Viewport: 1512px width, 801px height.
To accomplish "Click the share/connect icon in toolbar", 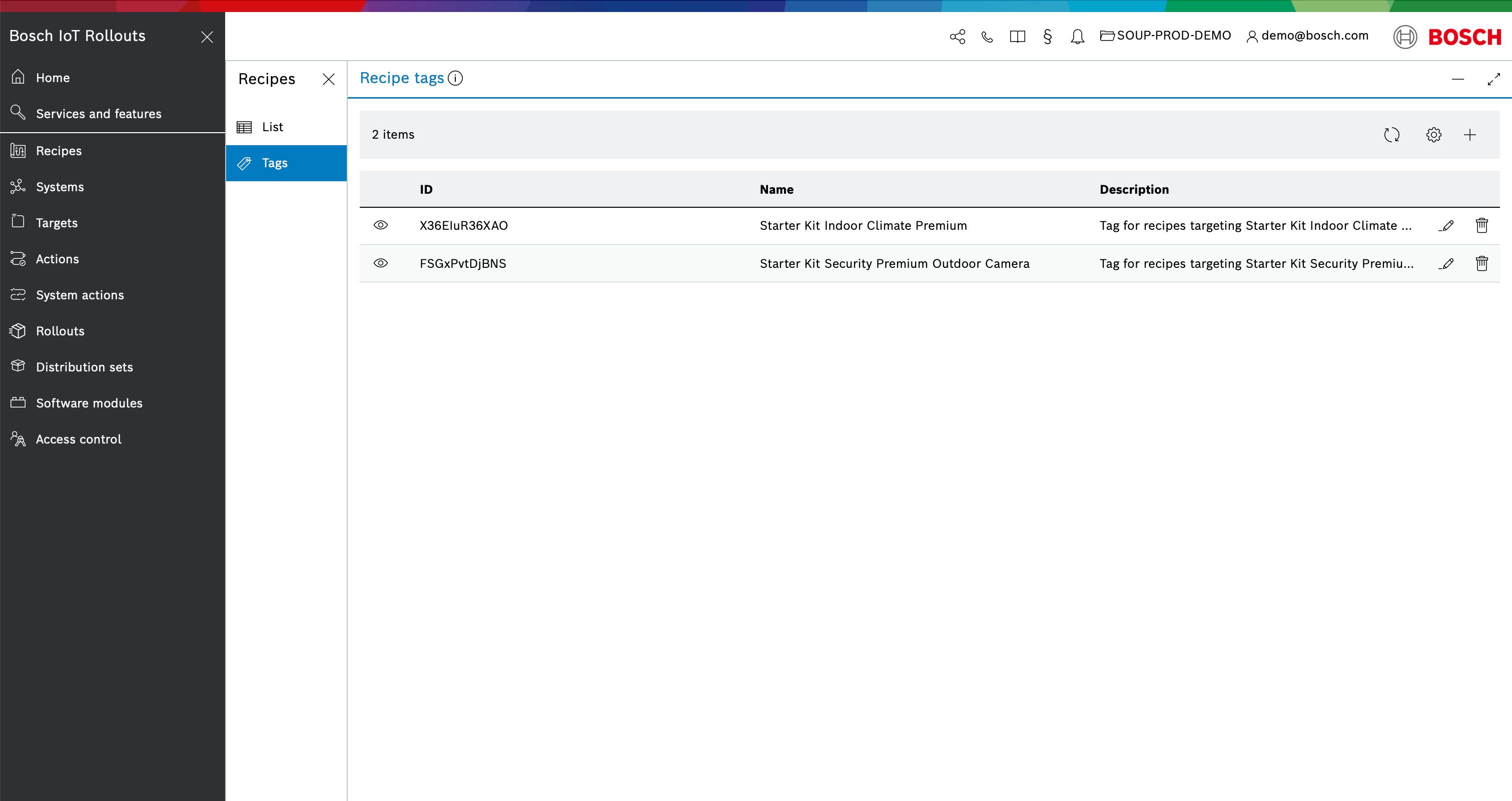I will pos(956,37).
